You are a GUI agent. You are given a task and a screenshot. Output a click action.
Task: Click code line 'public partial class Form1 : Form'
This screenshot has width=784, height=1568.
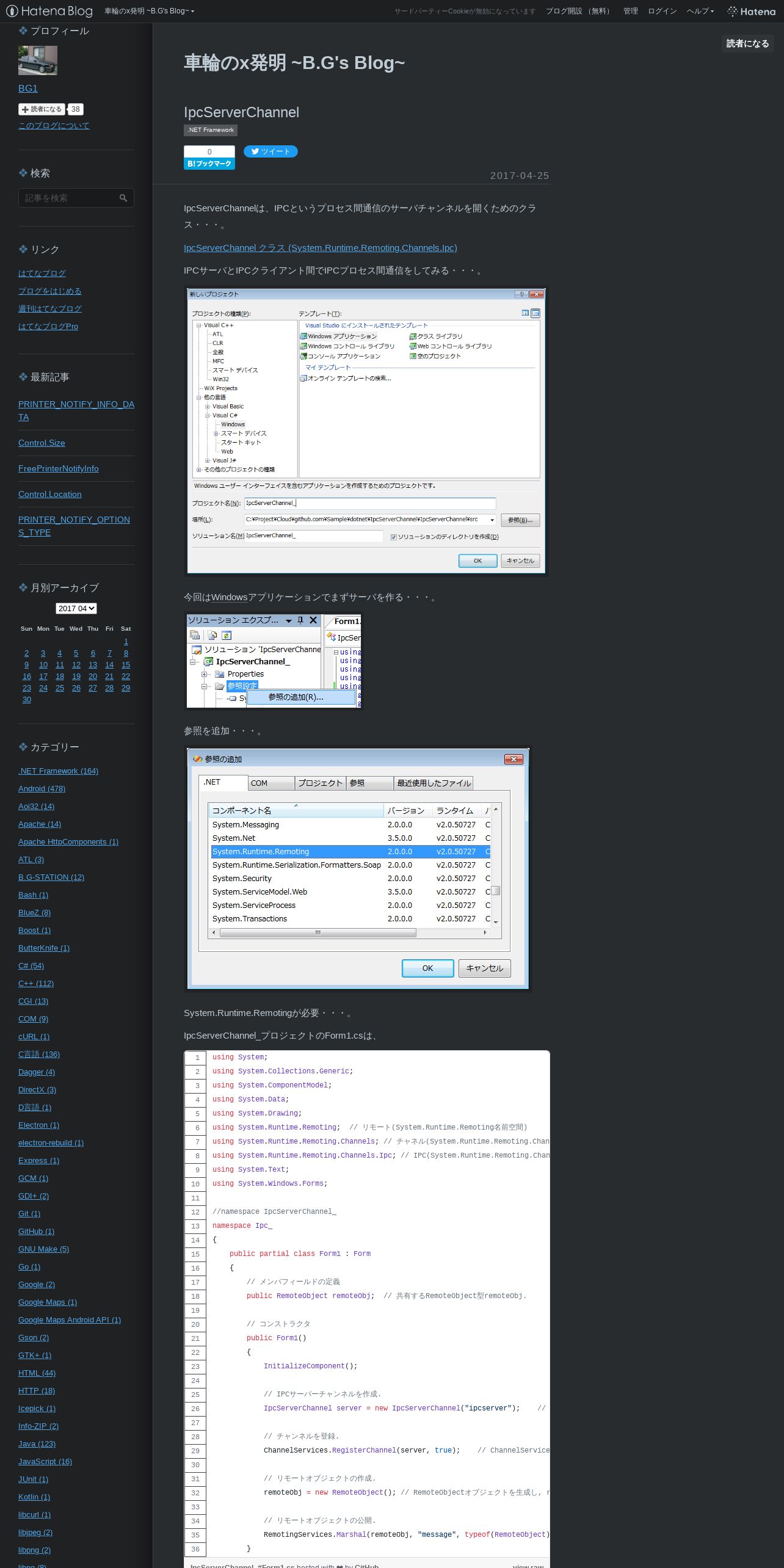point(300,1254)
